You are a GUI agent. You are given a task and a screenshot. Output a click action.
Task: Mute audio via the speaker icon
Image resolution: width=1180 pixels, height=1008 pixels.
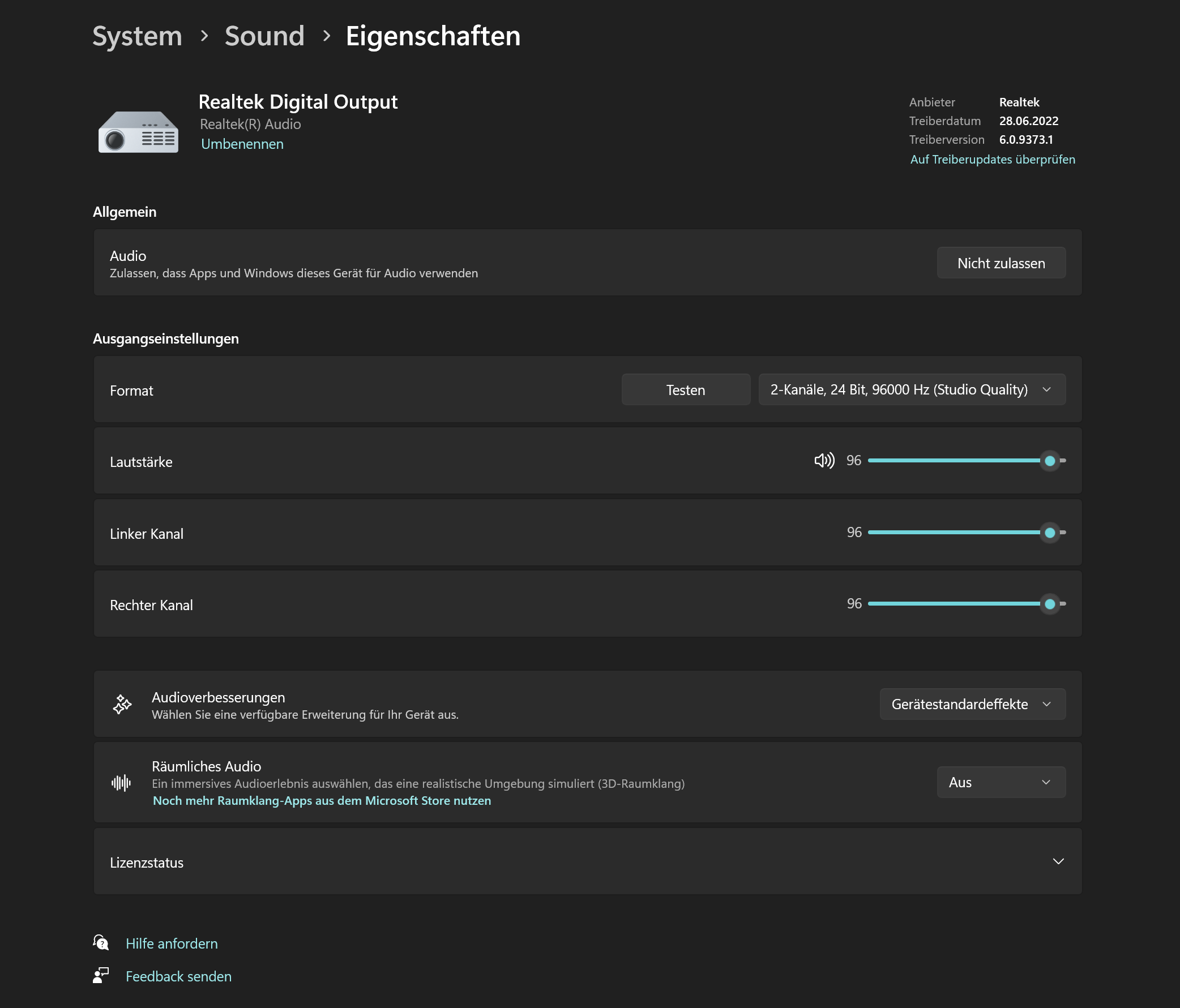click(x=824, y=461)
